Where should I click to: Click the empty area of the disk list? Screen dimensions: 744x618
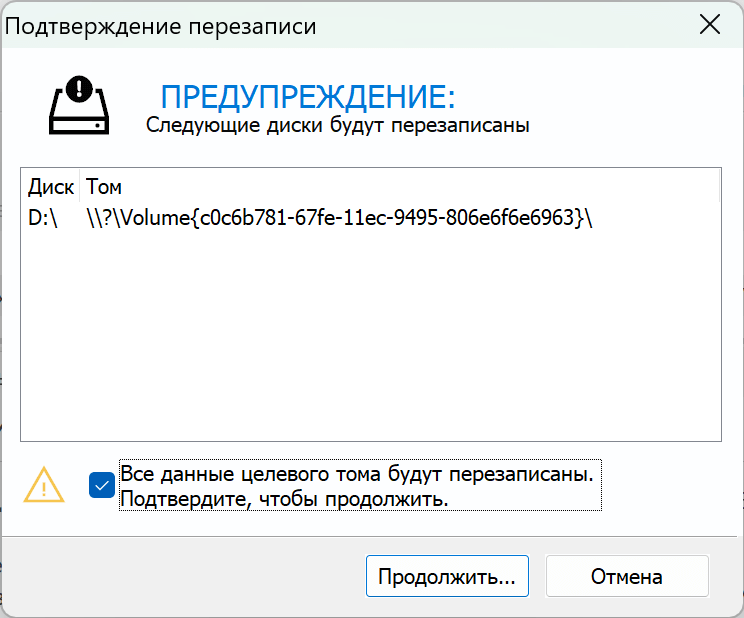click(x=370, y=340)
